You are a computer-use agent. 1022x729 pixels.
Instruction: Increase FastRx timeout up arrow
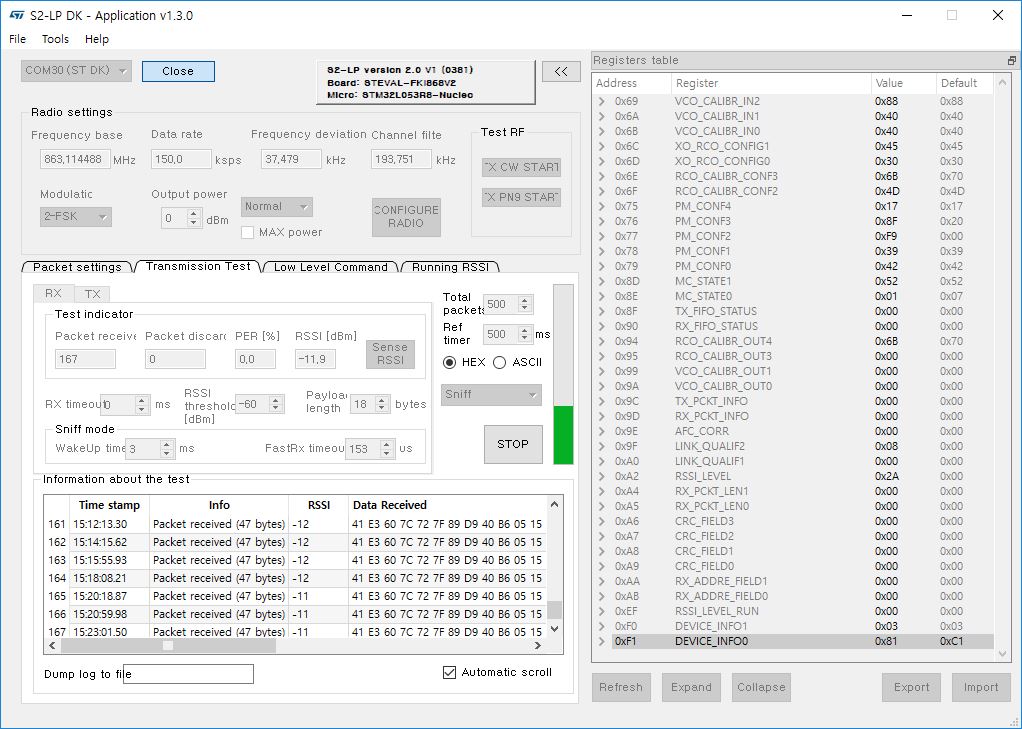[387, 444]
